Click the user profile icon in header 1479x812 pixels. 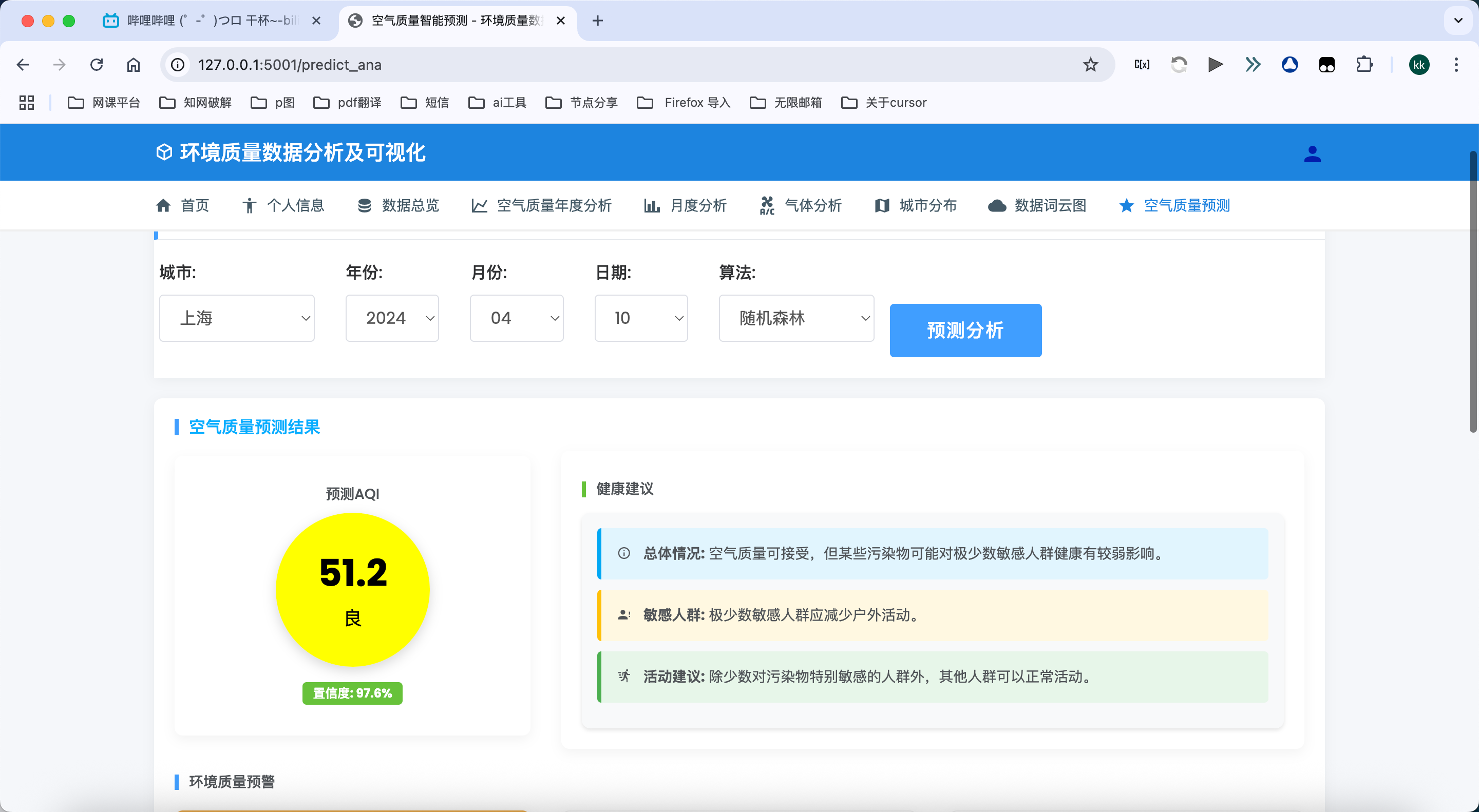[x=1312, y=154]
